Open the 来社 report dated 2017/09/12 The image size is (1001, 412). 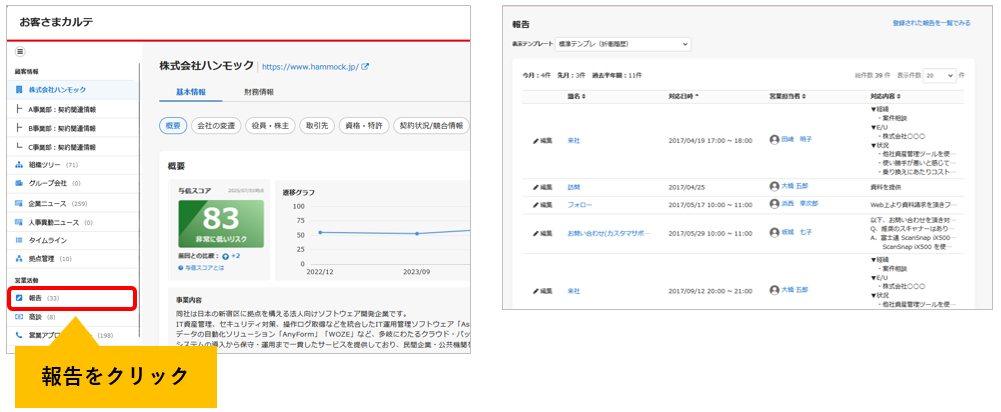click(x=573, y=291)
